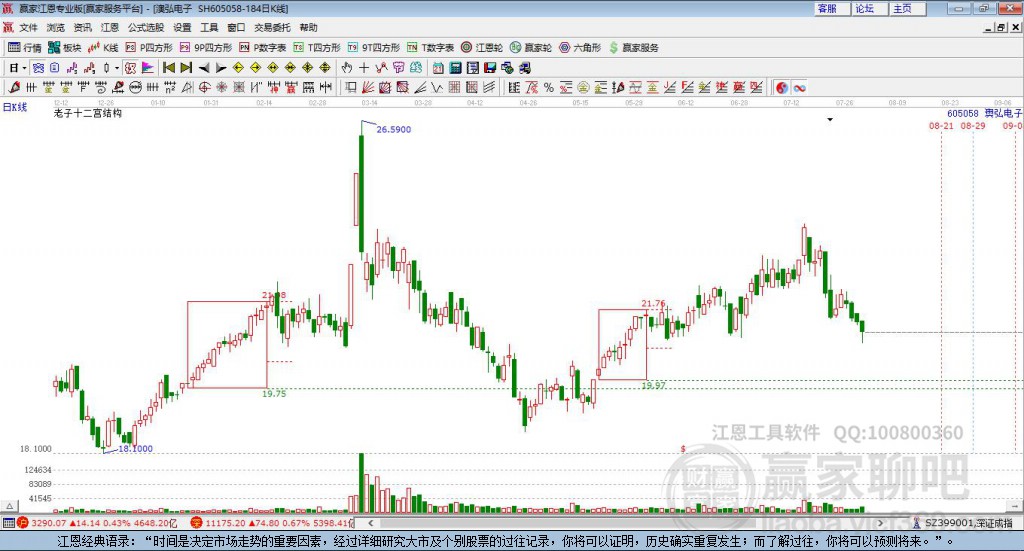Click the up triangle beside the volume pane
The height and width of the screenshot is (551, 1024).
coord(9,506)
